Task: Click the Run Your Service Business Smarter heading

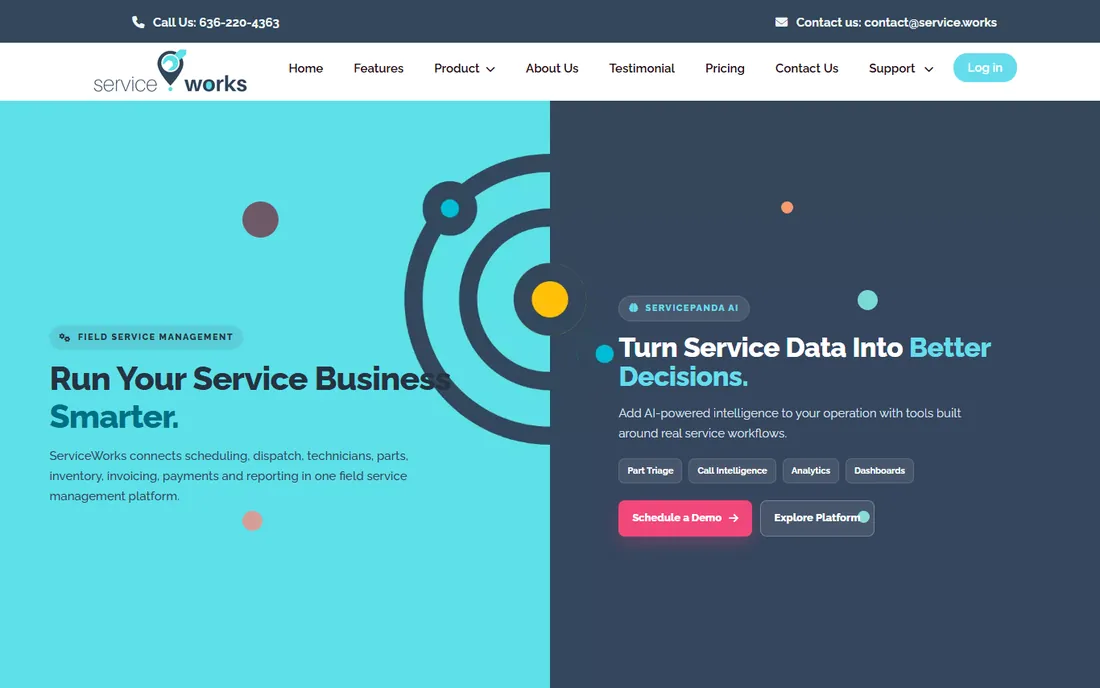Action: click(x=250, y=398)
